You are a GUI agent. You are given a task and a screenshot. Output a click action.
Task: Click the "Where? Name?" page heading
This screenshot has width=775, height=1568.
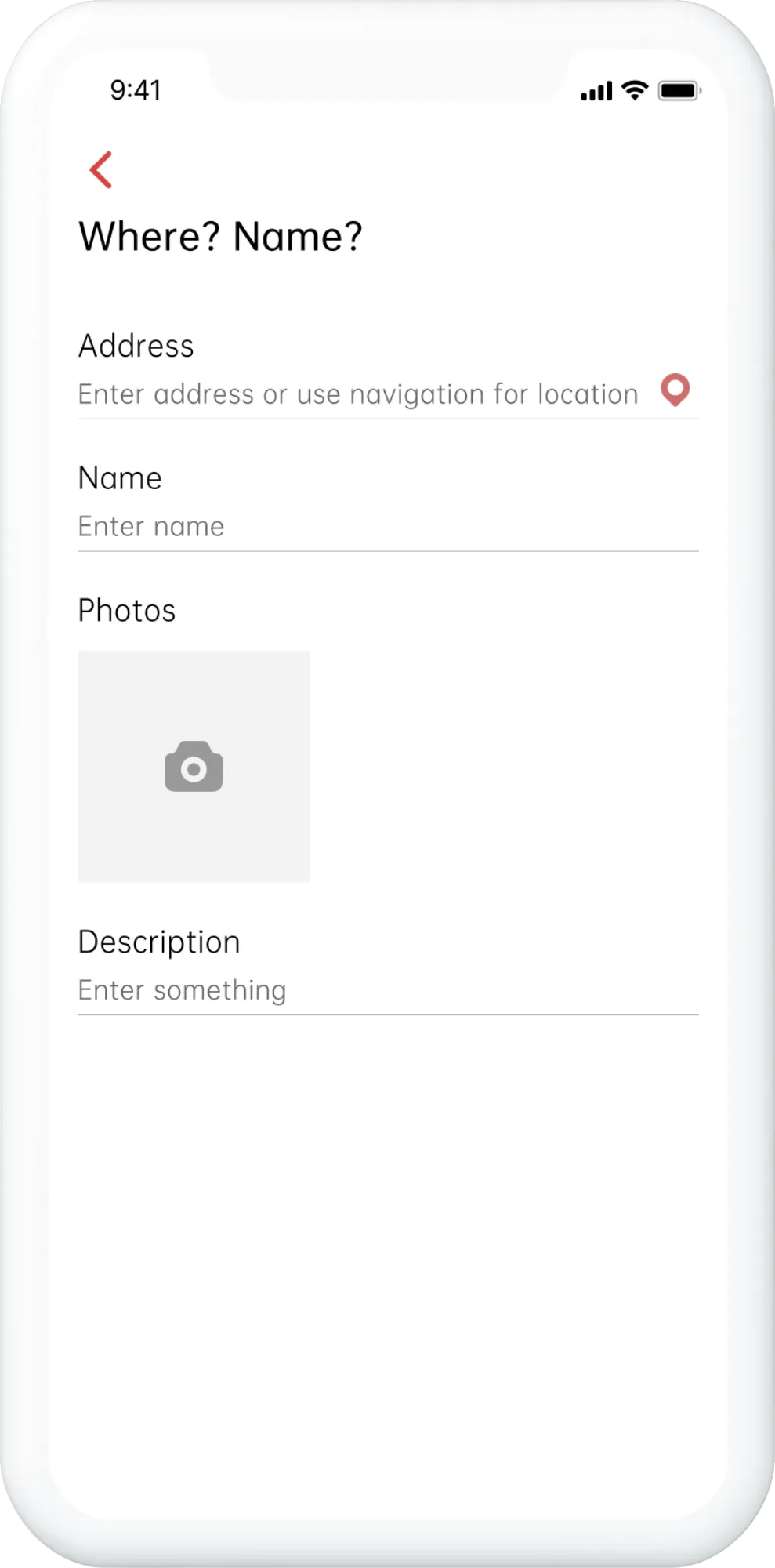tap(221, 236)
